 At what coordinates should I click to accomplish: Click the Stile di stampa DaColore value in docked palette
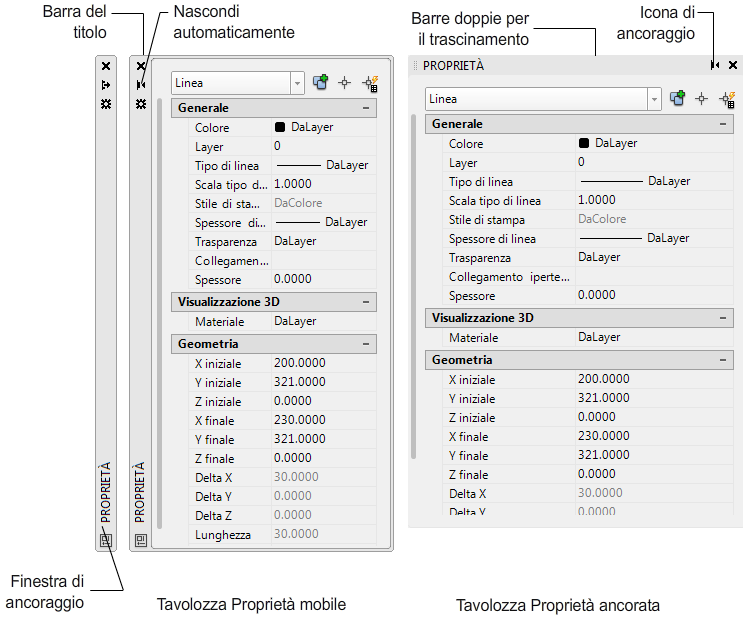pyautogui.click(x=654, y=219)
